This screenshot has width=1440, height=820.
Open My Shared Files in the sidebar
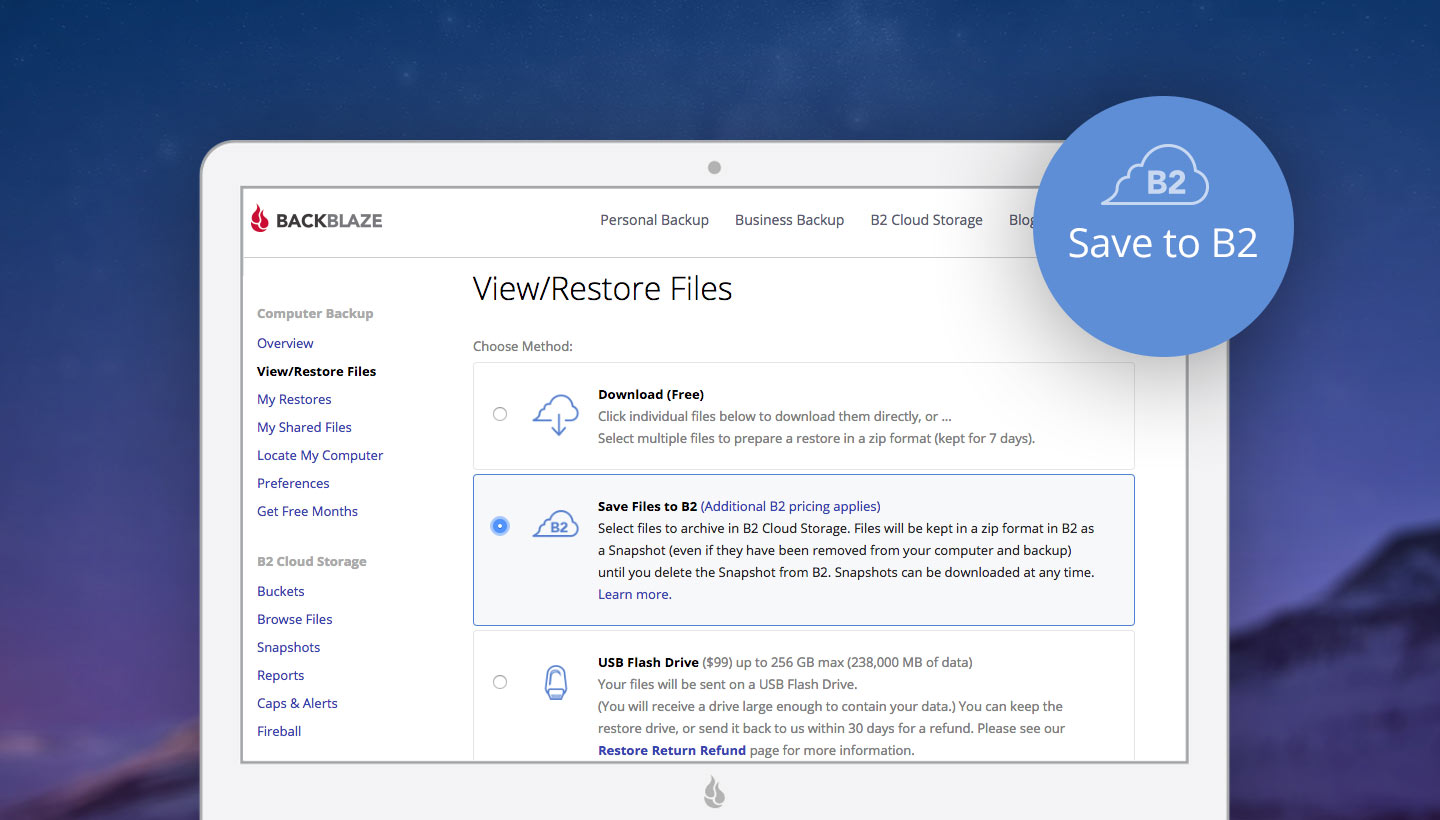[x=304, y=427]
